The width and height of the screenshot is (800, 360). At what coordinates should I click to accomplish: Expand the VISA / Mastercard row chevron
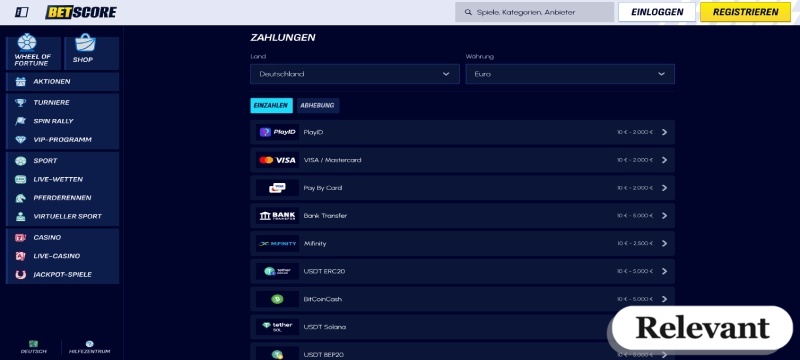click(664, 160)
